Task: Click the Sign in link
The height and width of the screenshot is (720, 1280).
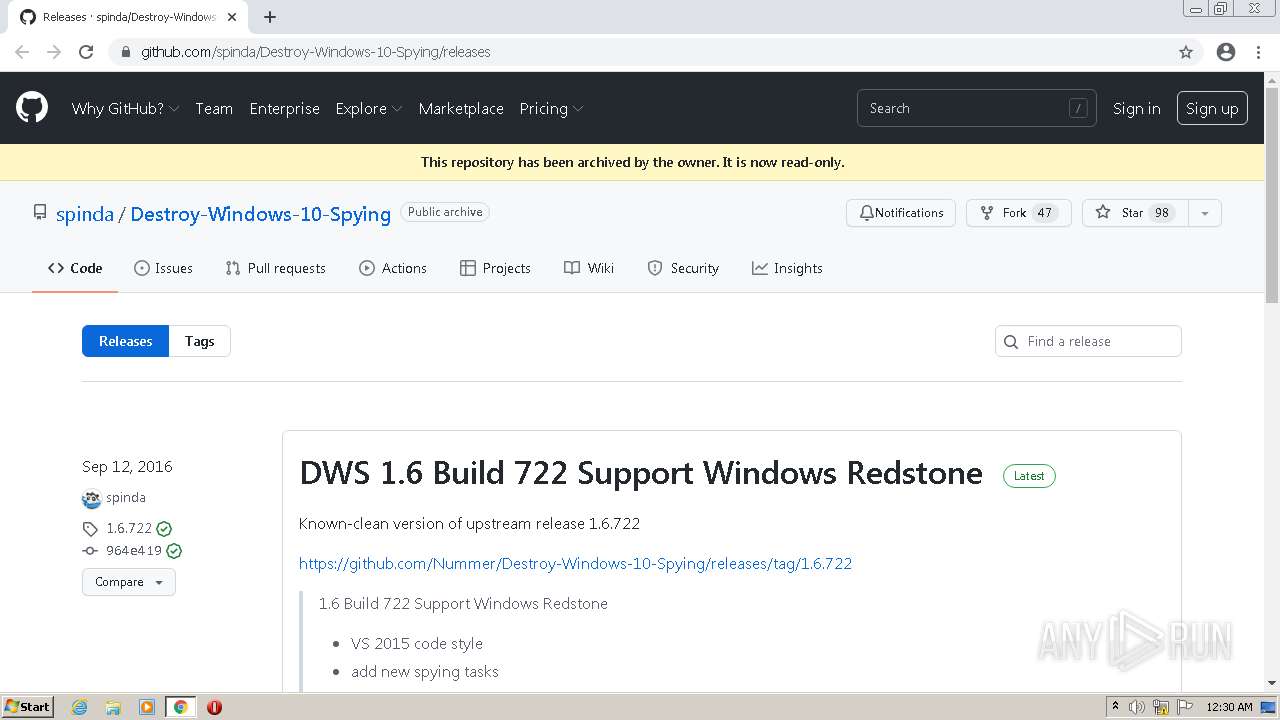Action: (x=1137, y=108)
